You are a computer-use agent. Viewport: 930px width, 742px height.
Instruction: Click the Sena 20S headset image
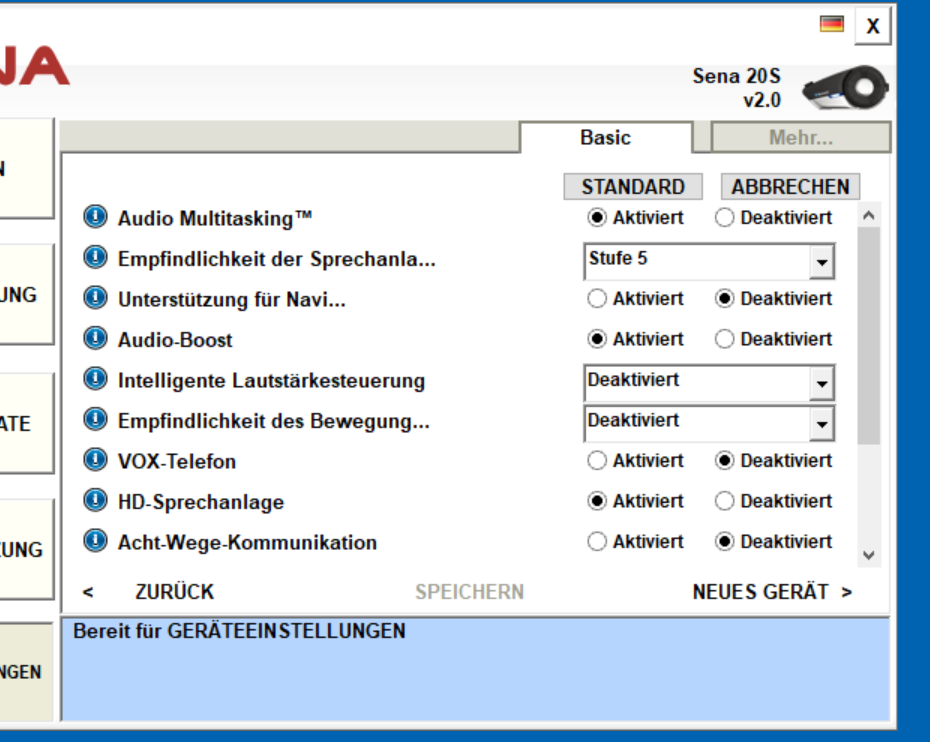[x=845, y=89]
